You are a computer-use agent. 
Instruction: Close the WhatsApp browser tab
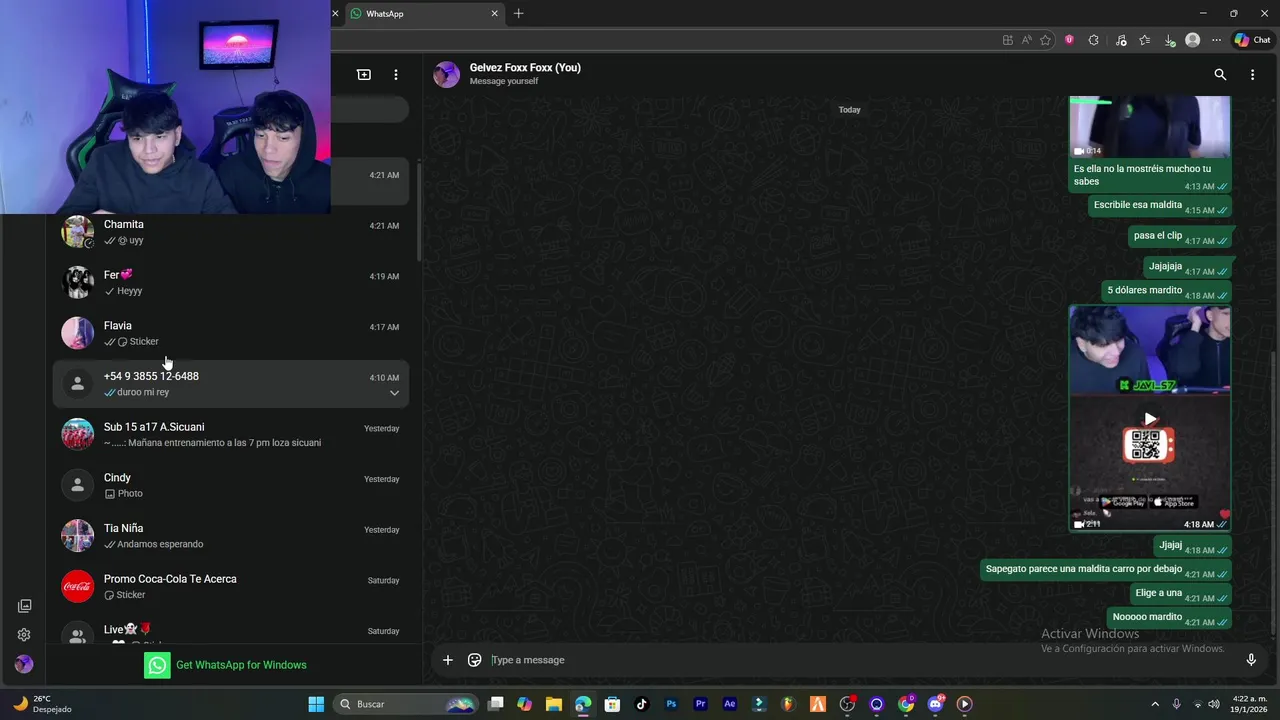[494, 14]
